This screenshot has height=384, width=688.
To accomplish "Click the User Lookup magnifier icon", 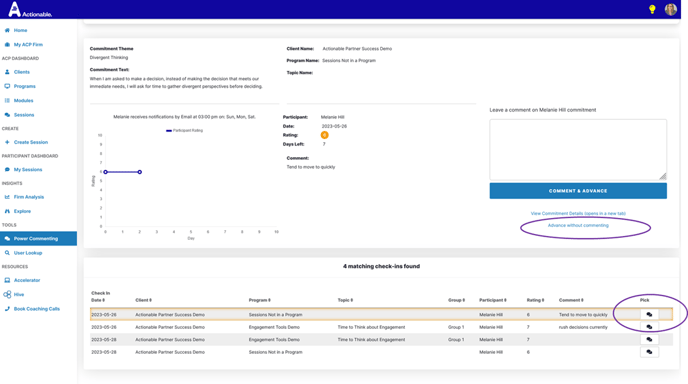I will point(7,253).
